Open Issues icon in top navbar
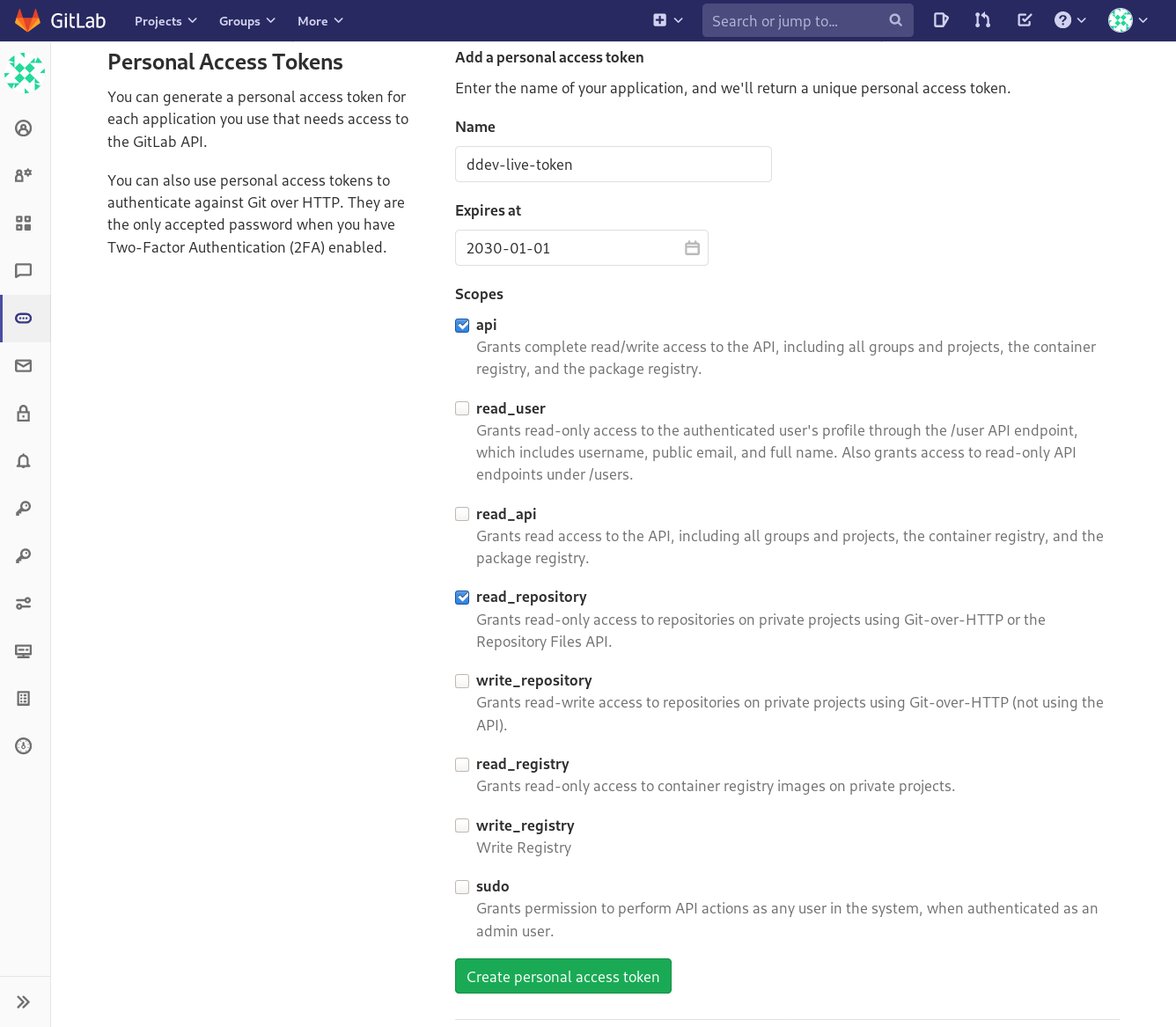 [x=941, y=20]
